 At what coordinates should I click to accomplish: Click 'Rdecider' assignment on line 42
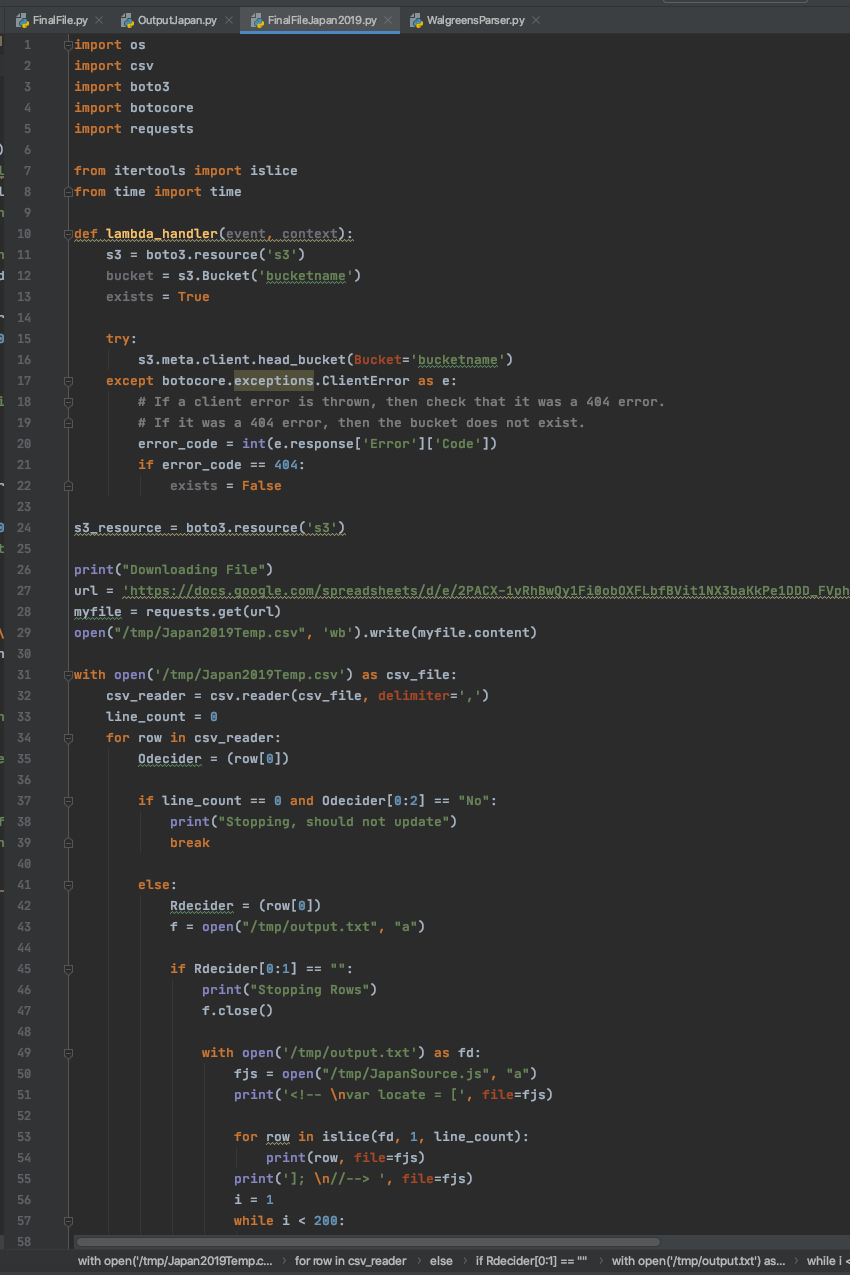tap(202, 906)
